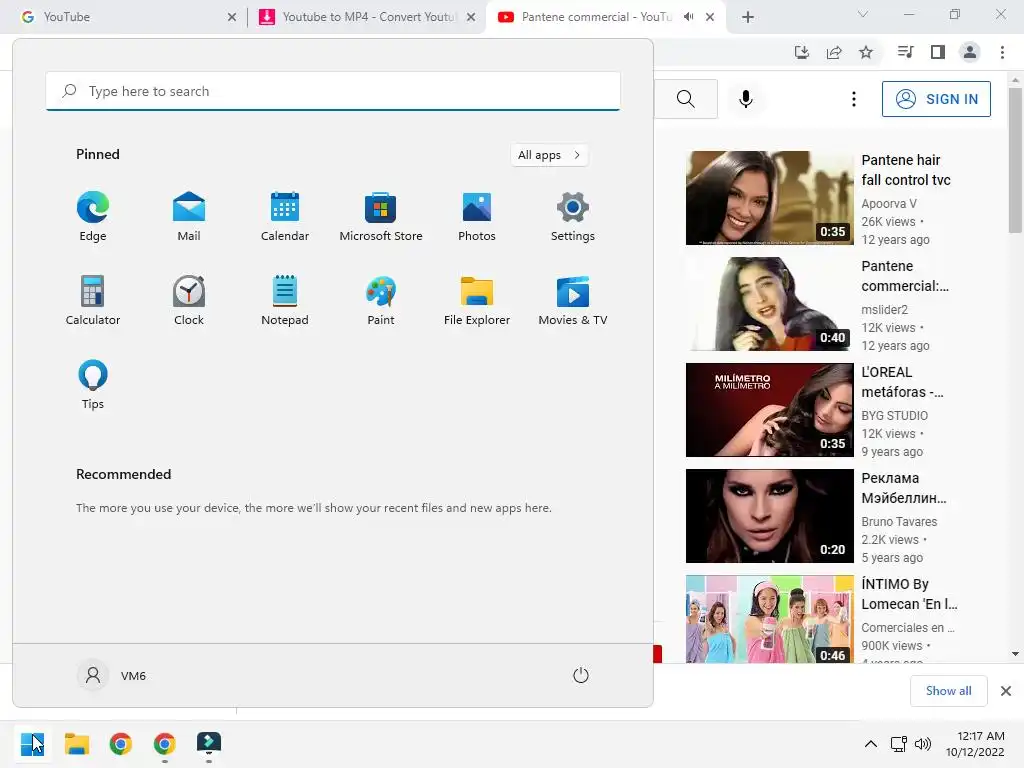Close the Youtube to MP4 tab
Viewport: 1024px width, 768px height.
coord(471,18)
